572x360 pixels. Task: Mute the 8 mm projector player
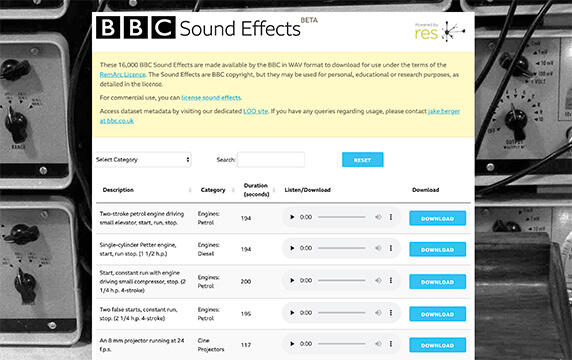pos(378,344)
